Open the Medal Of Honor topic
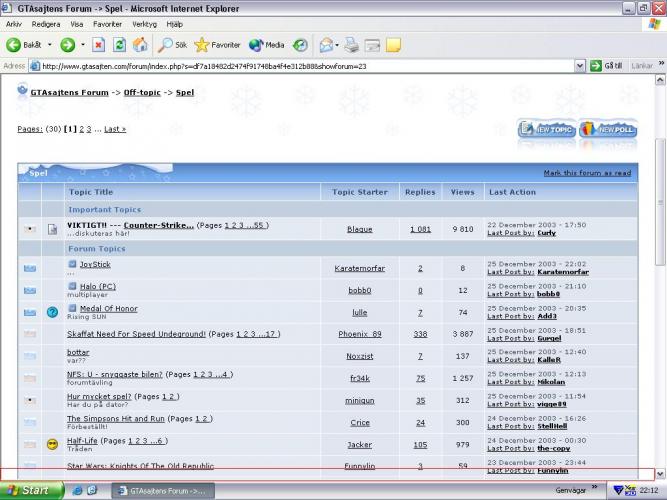Image resolution: width=667 pixels, height=500 pixels. [x=108, y=308]
